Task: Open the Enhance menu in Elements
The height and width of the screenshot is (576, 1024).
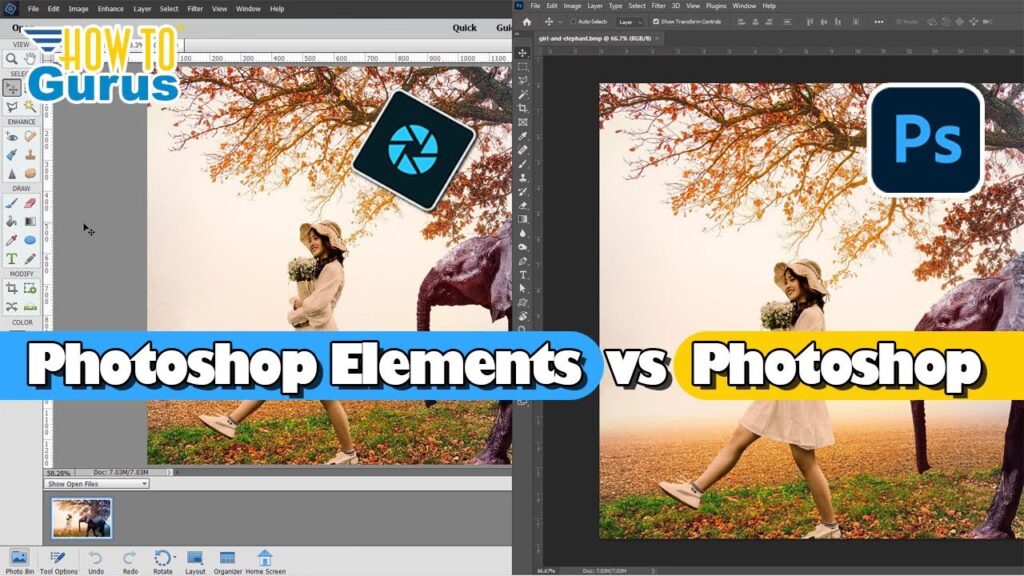Action: (110, 8)
